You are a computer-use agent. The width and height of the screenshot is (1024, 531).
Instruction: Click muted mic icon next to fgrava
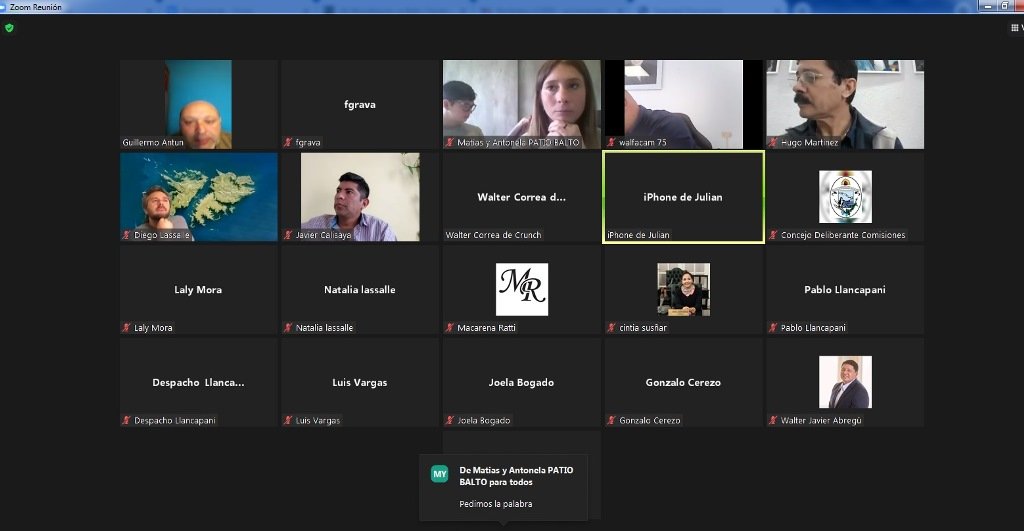tap(288, 143)
